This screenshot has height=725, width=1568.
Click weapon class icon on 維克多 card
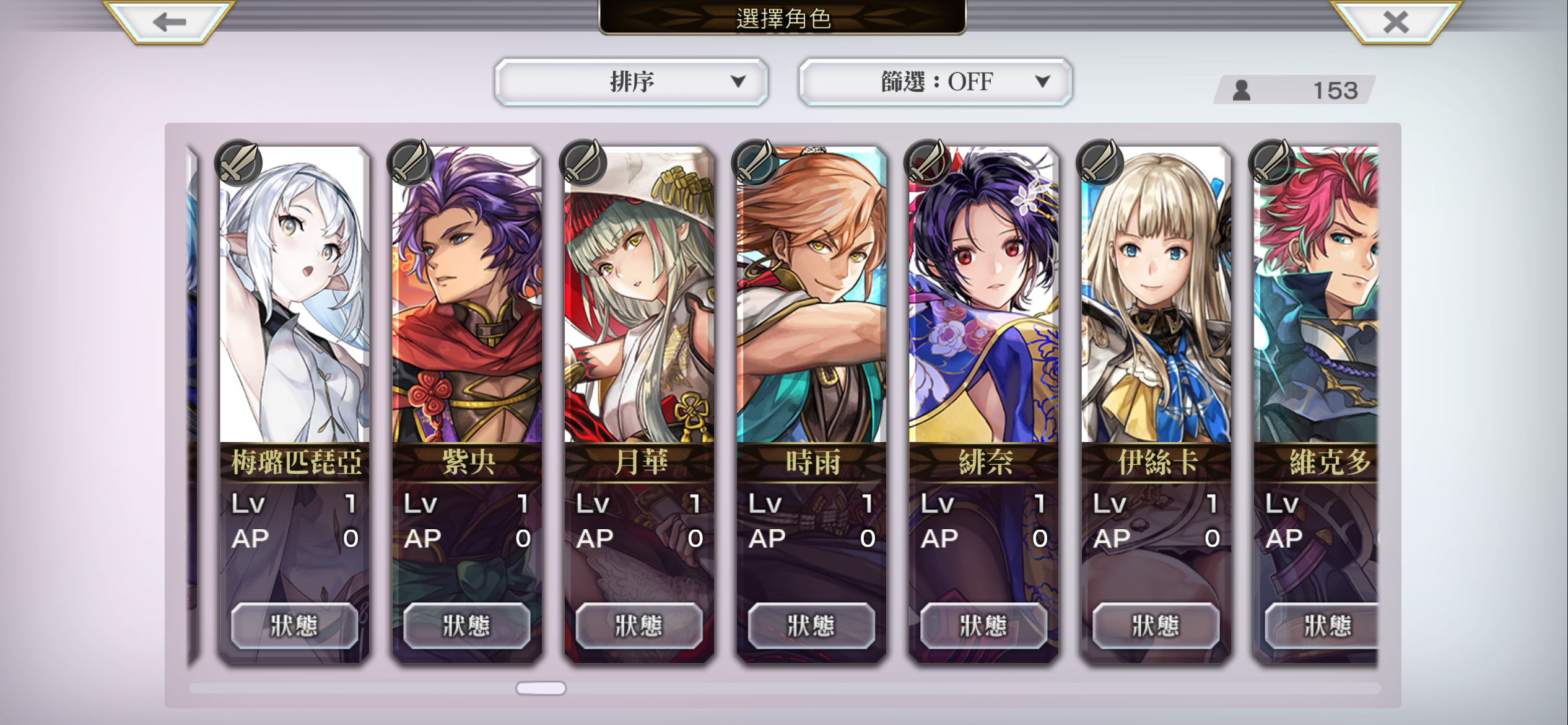1271,163
